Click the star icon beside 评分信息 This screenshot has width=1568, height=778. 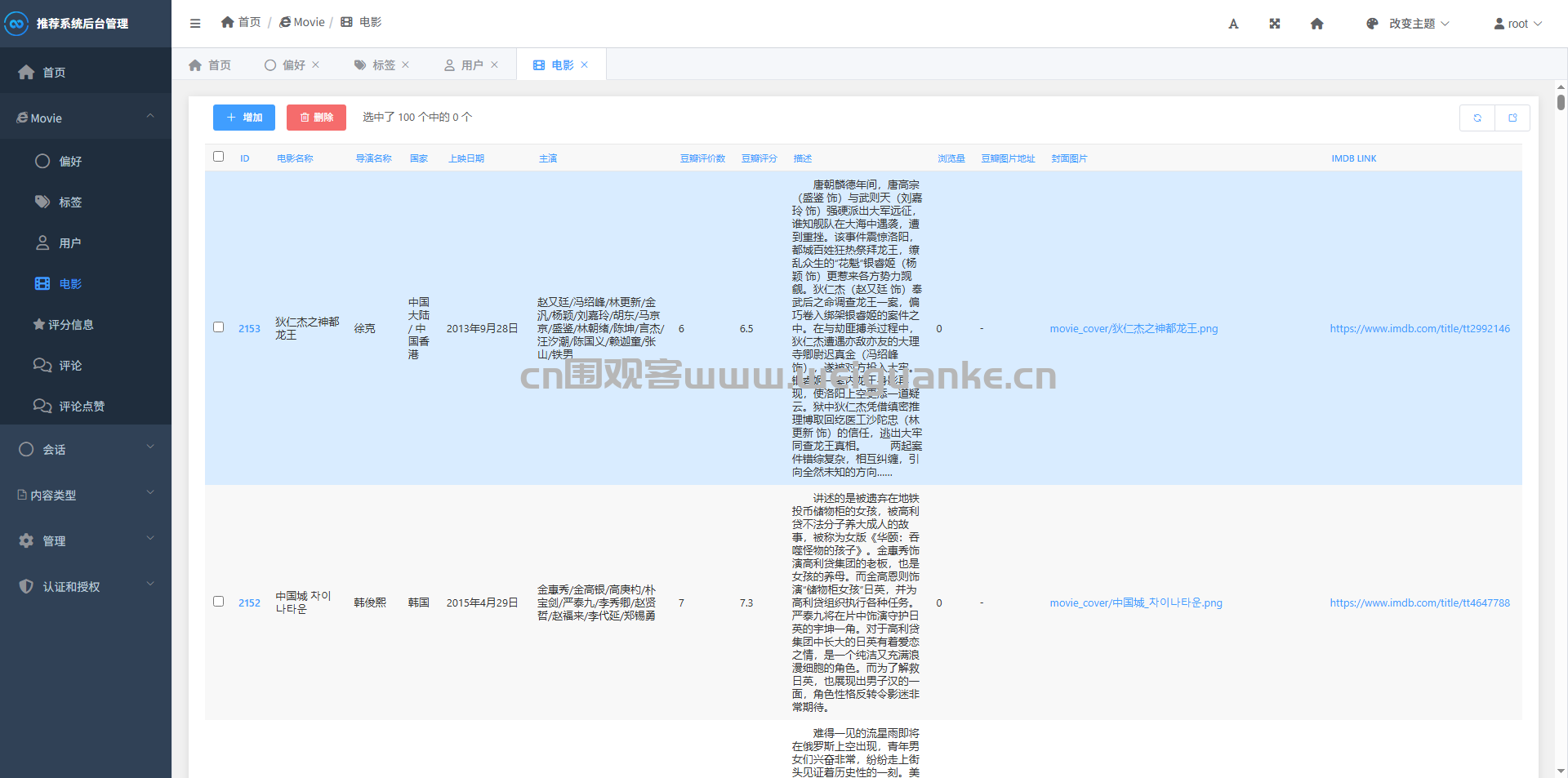tap(38, 324)
